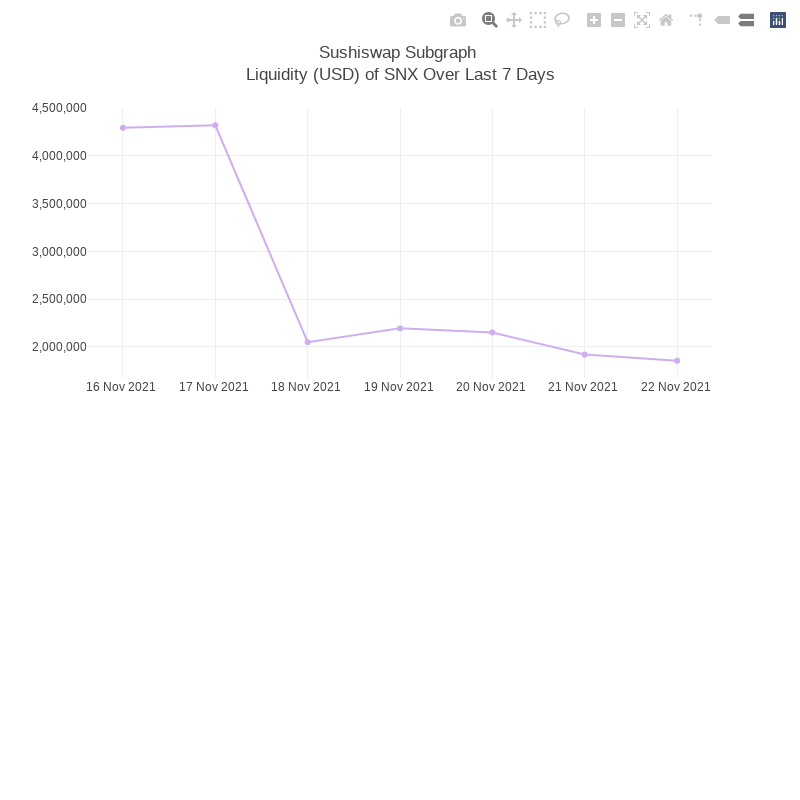This screenshot has height=800, width=800.
Task: Pick the Lasso Select tool
Action: coord(562,20)
